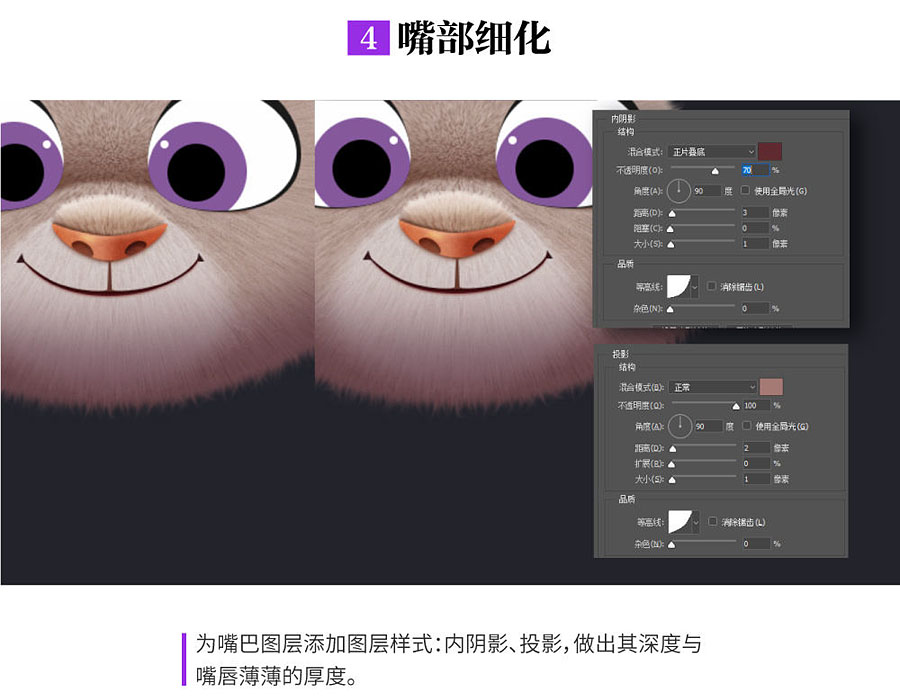Click the Drop Shadow opacity field showing 100
The width and height of the screenshot is (900, 698).
757,405
